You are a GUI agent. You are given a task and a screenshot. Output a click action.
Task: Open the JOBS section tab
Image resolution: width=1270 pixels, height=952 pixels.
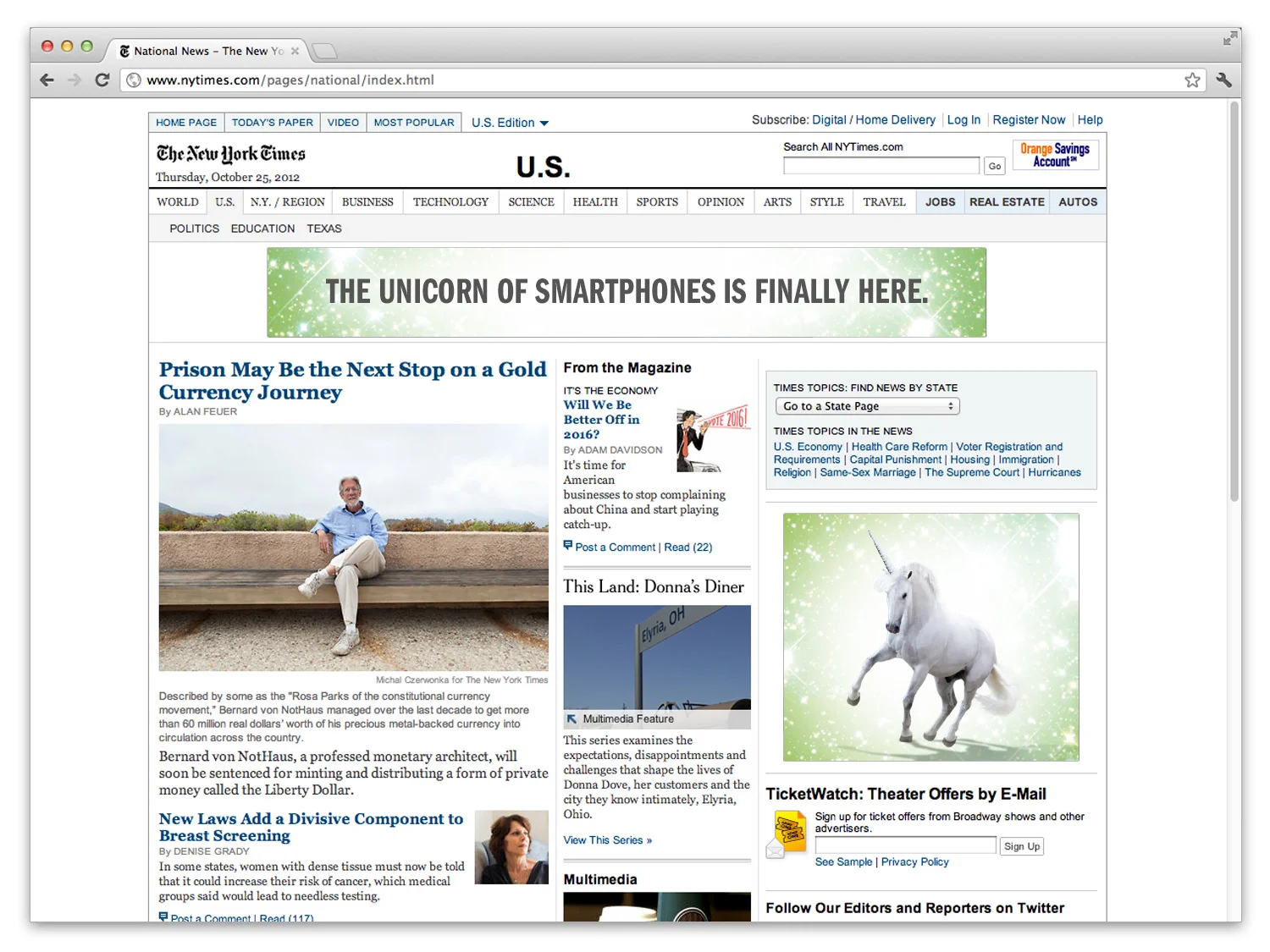pos(939,201)
